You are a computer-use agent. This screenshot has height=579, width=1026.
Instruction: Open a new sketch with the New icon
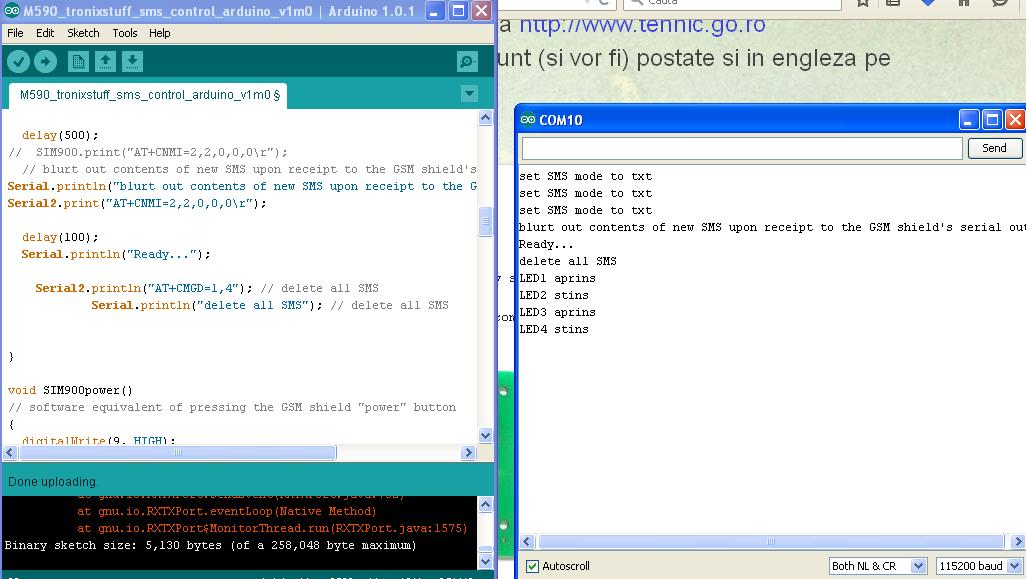[78, 61]
